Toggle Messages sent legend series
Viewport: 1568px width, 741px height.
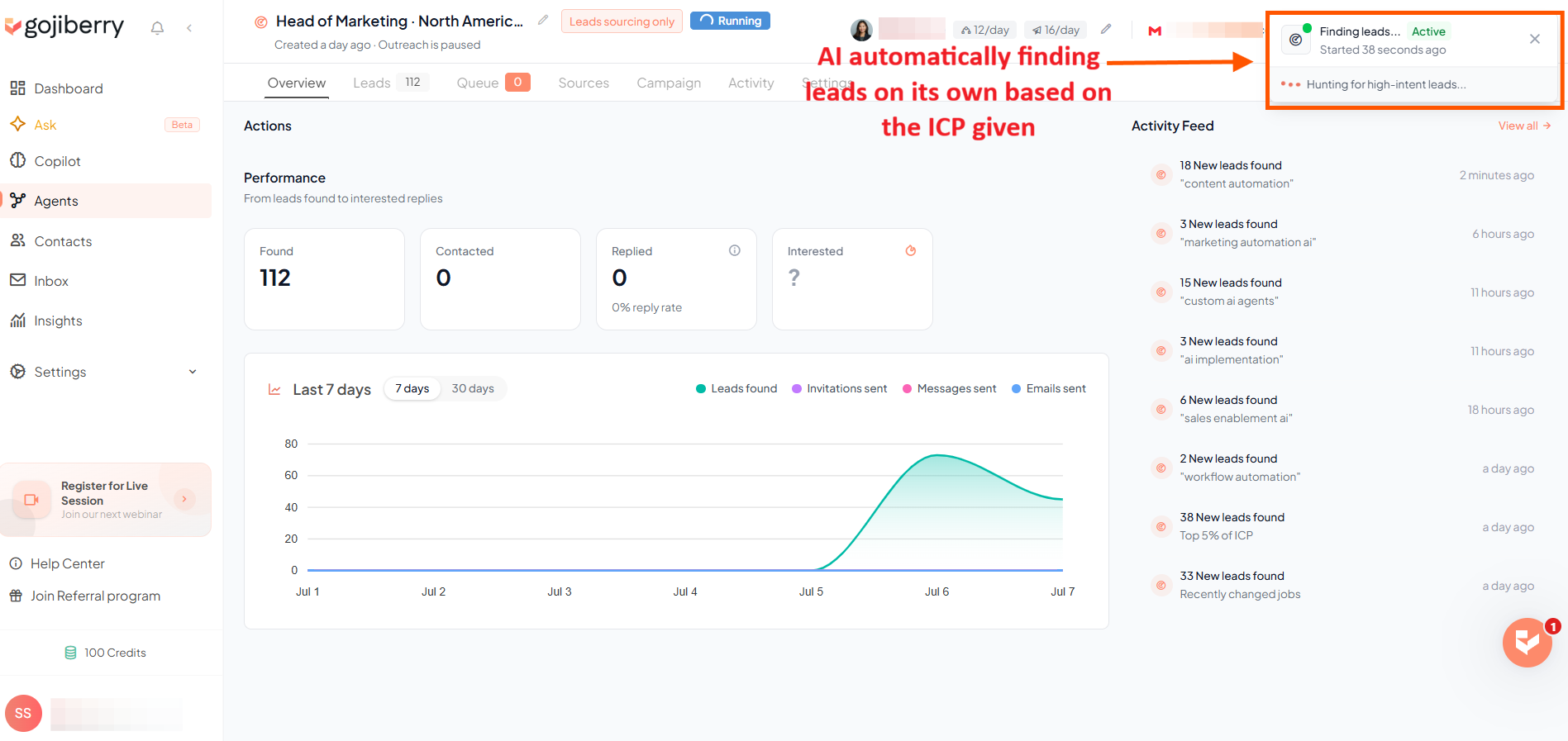(949, 388)
